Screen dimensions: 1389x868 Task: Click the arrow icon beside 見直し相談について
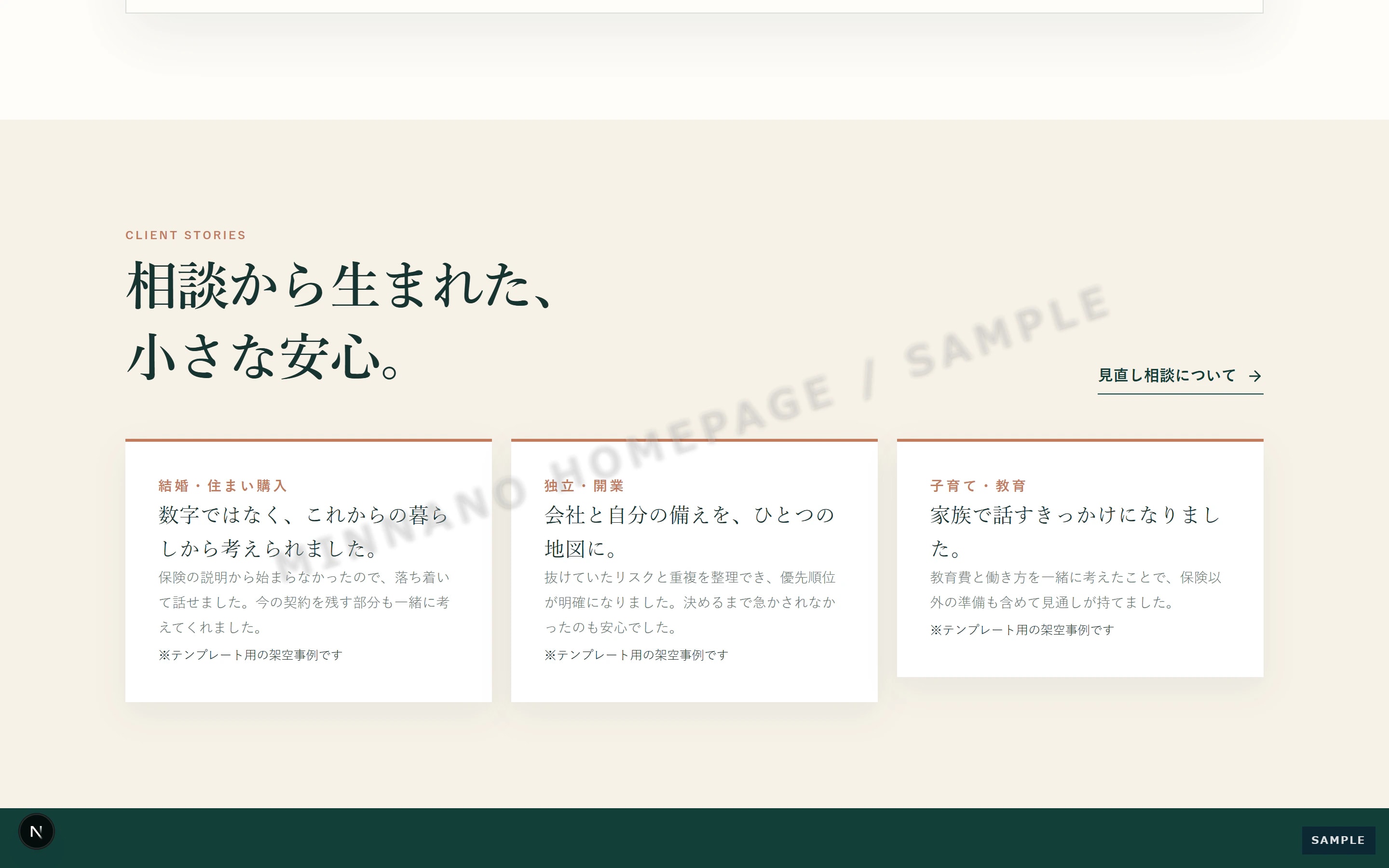tap(1255, 376)
